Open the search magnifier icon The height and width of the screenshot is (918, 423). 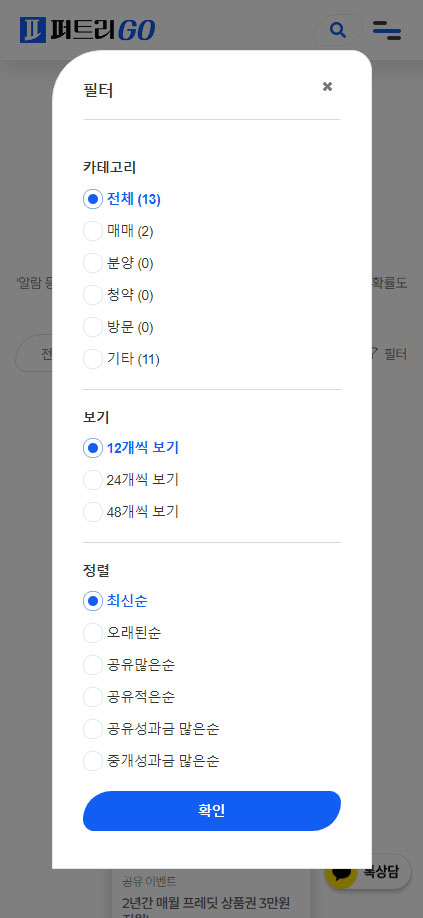coord(338,30)
